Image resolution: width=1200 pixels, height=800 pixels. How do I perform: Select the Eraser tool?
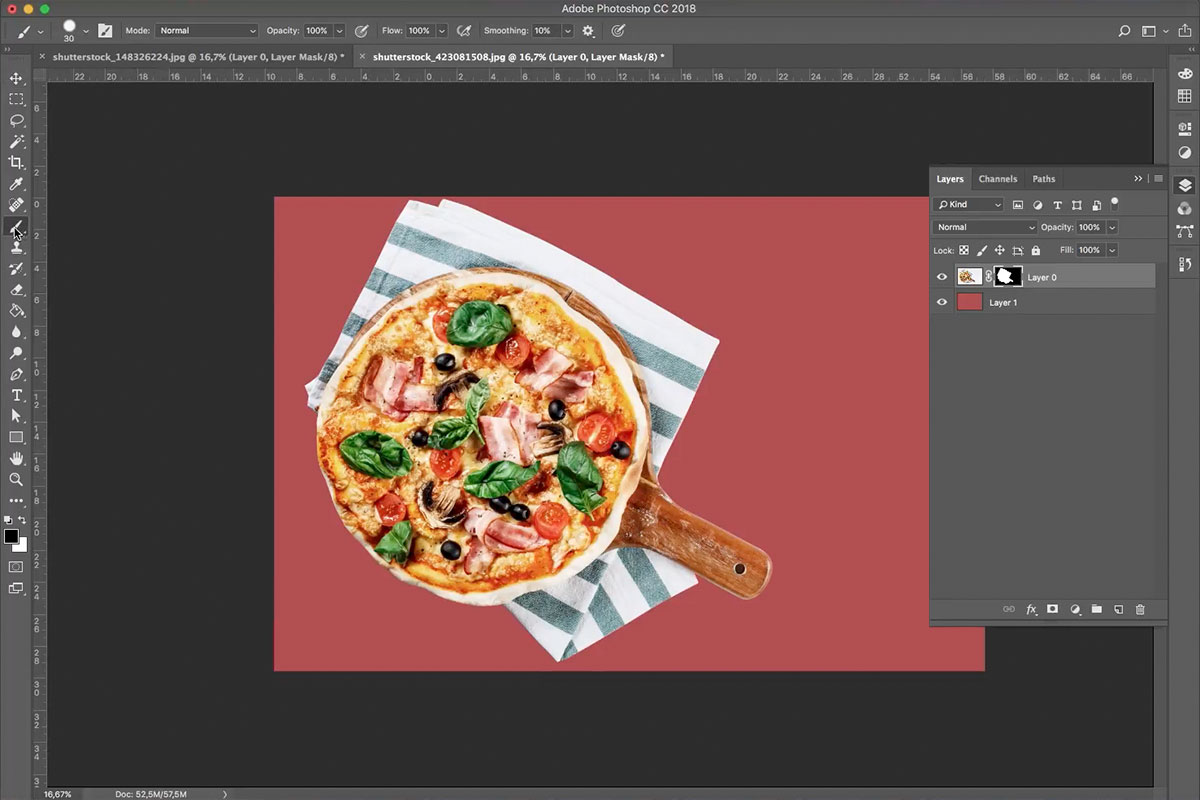14,290
